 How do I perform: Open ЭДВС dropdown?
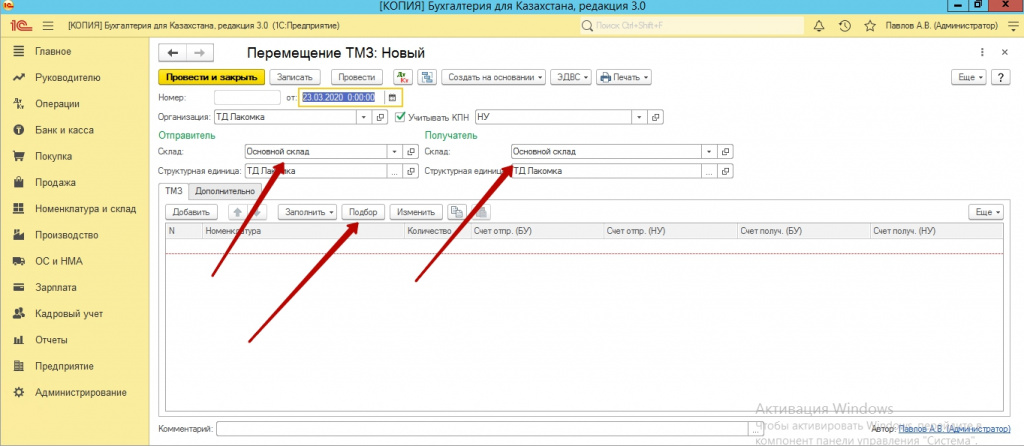coord(571,77)
